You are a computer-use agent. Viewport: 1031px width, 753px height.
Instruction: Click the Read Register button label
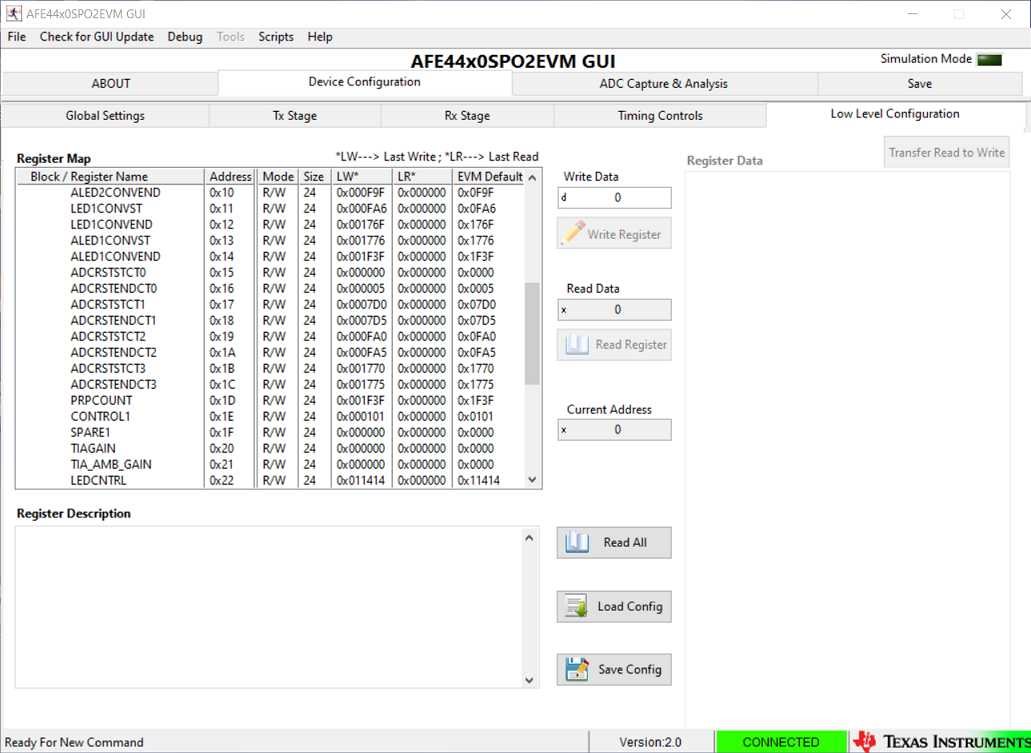tap(631, 345)
